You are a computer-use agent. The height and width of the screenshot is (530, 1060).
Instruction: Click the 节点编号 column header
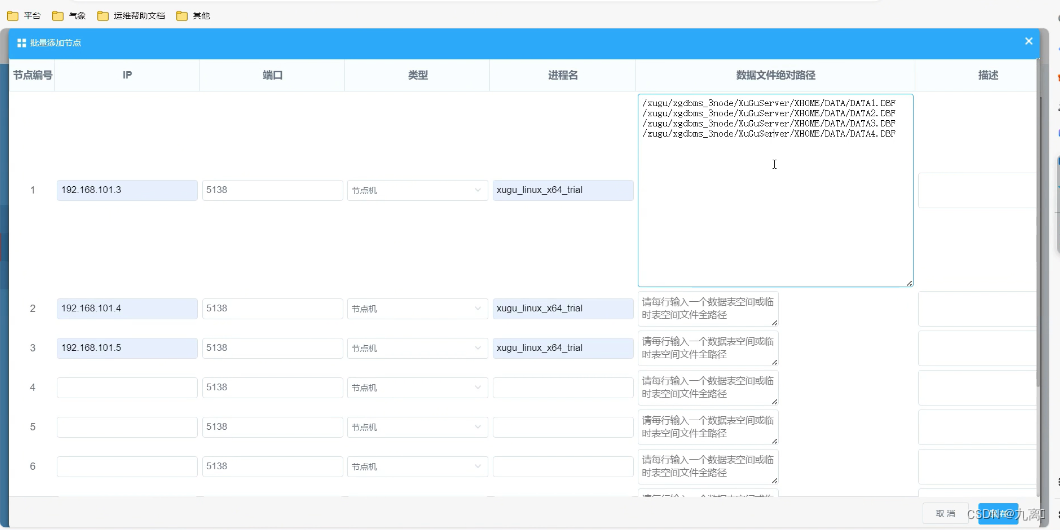coord(32,75)
